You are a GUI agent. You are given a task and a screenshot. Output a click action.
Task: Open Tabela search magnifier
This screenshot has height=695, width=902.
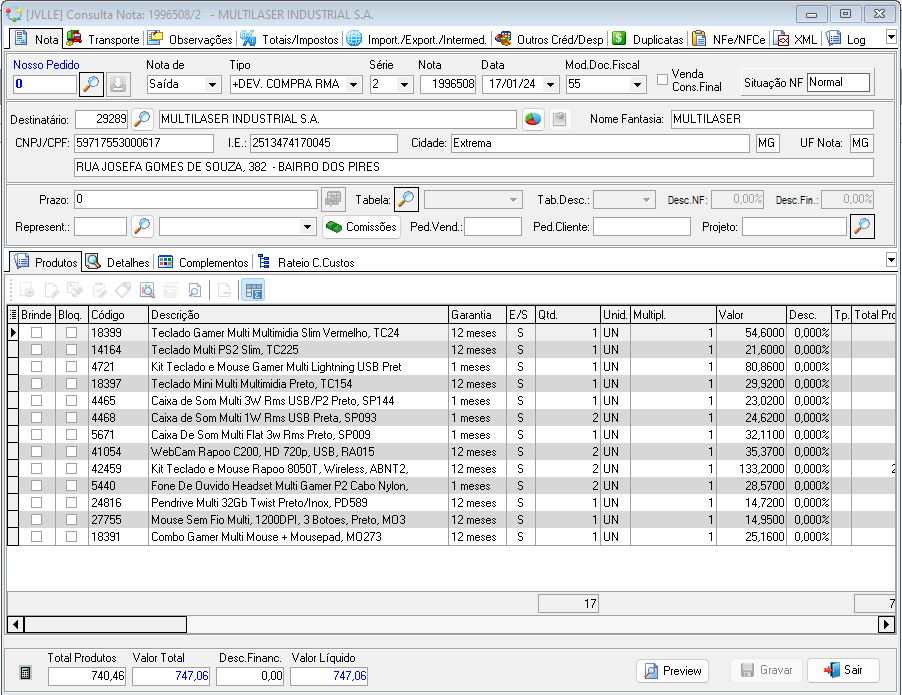(406, 199)
